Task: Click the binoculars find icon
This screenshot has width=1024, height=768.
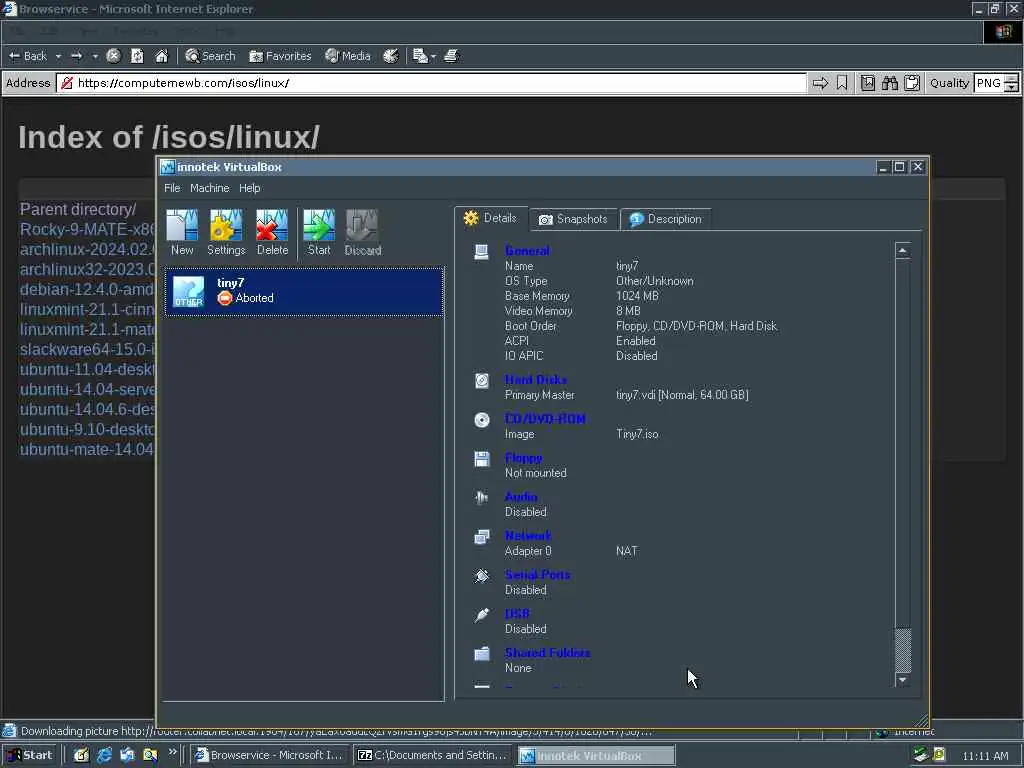Action: [x=889, y=83]
